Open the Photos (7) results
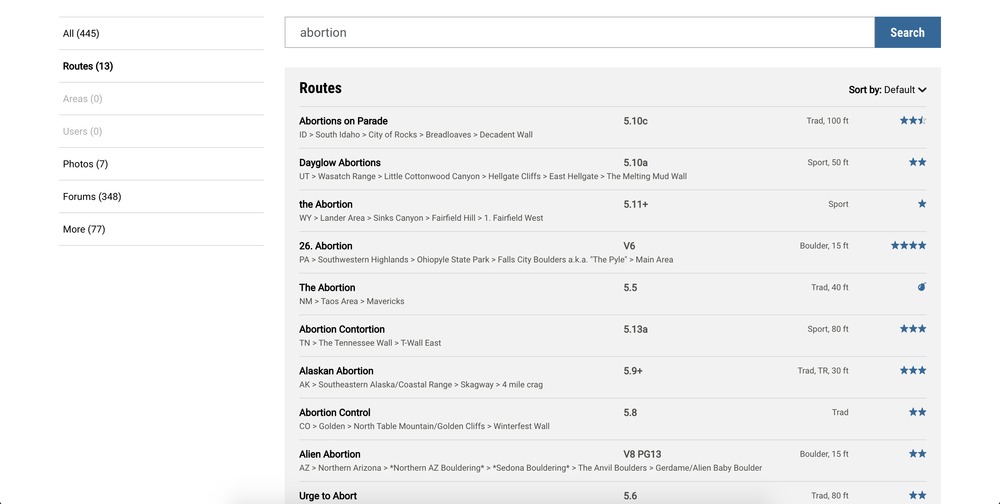 tap(161, 164)
